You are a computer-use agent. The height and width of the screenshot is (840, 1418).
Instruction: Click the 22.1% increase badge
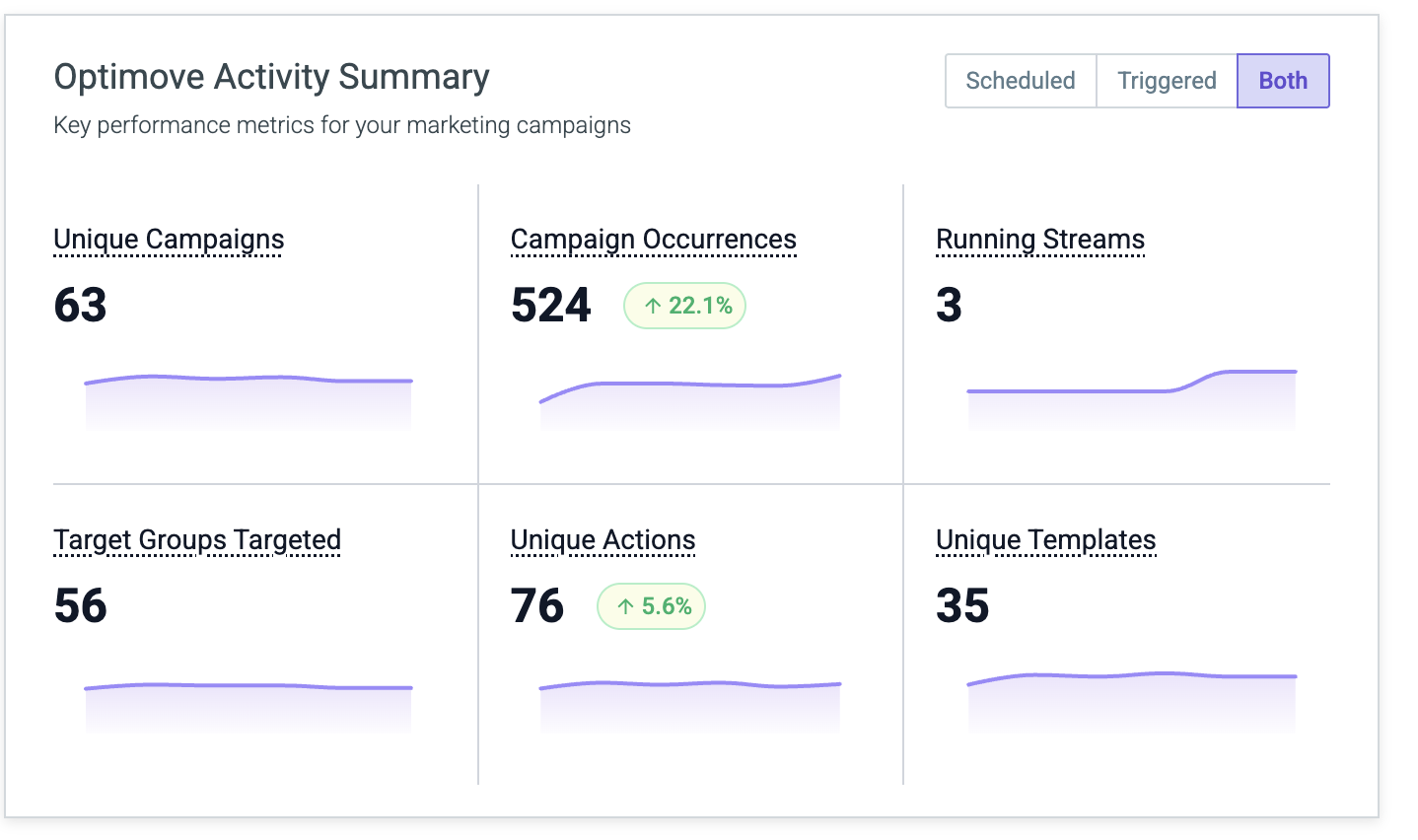[x=685, y=306]
